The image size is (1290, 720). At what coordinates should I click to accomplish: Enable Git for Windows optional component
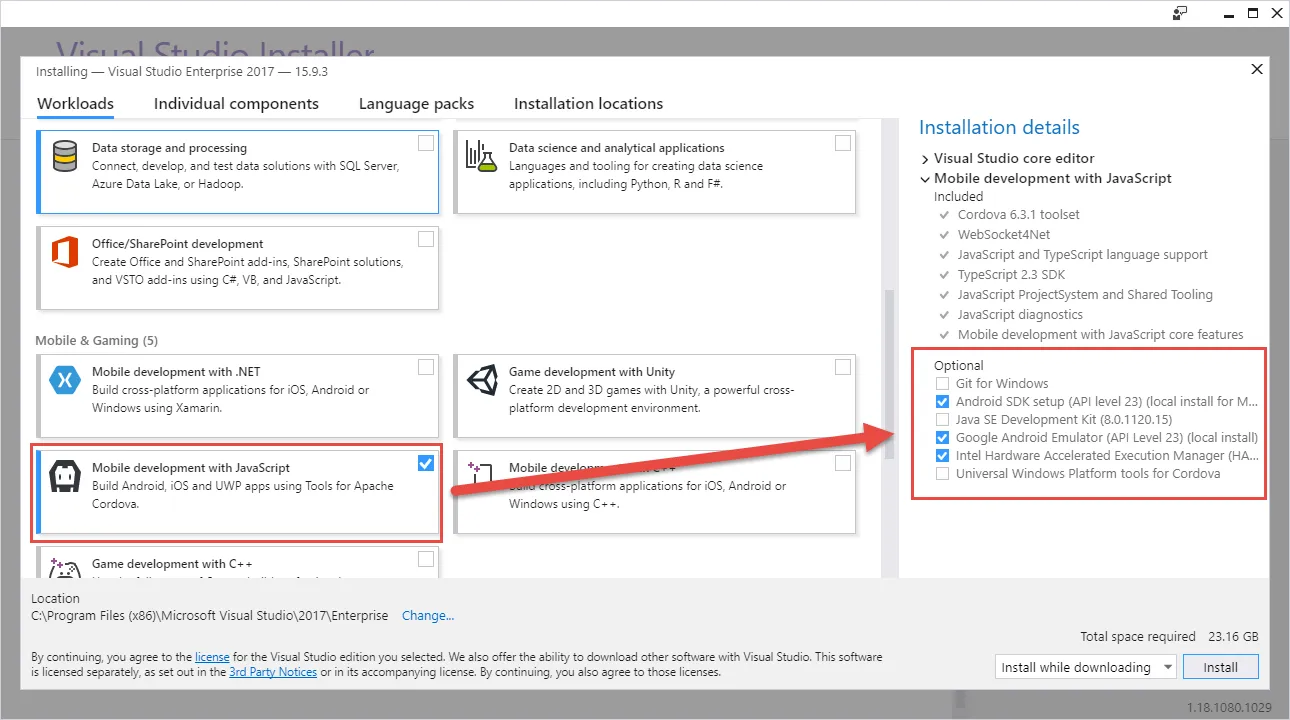pyautogui.click(x=942, y=384)
